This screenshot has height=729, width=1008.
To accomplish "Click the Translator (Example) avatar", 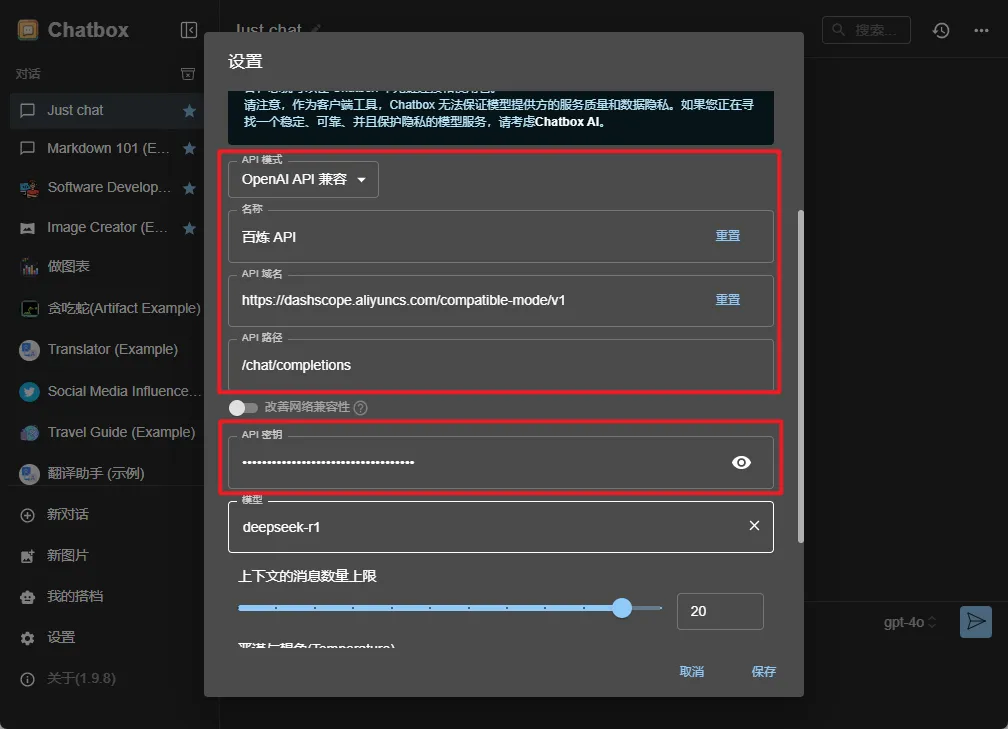I will tap(29, 350).
